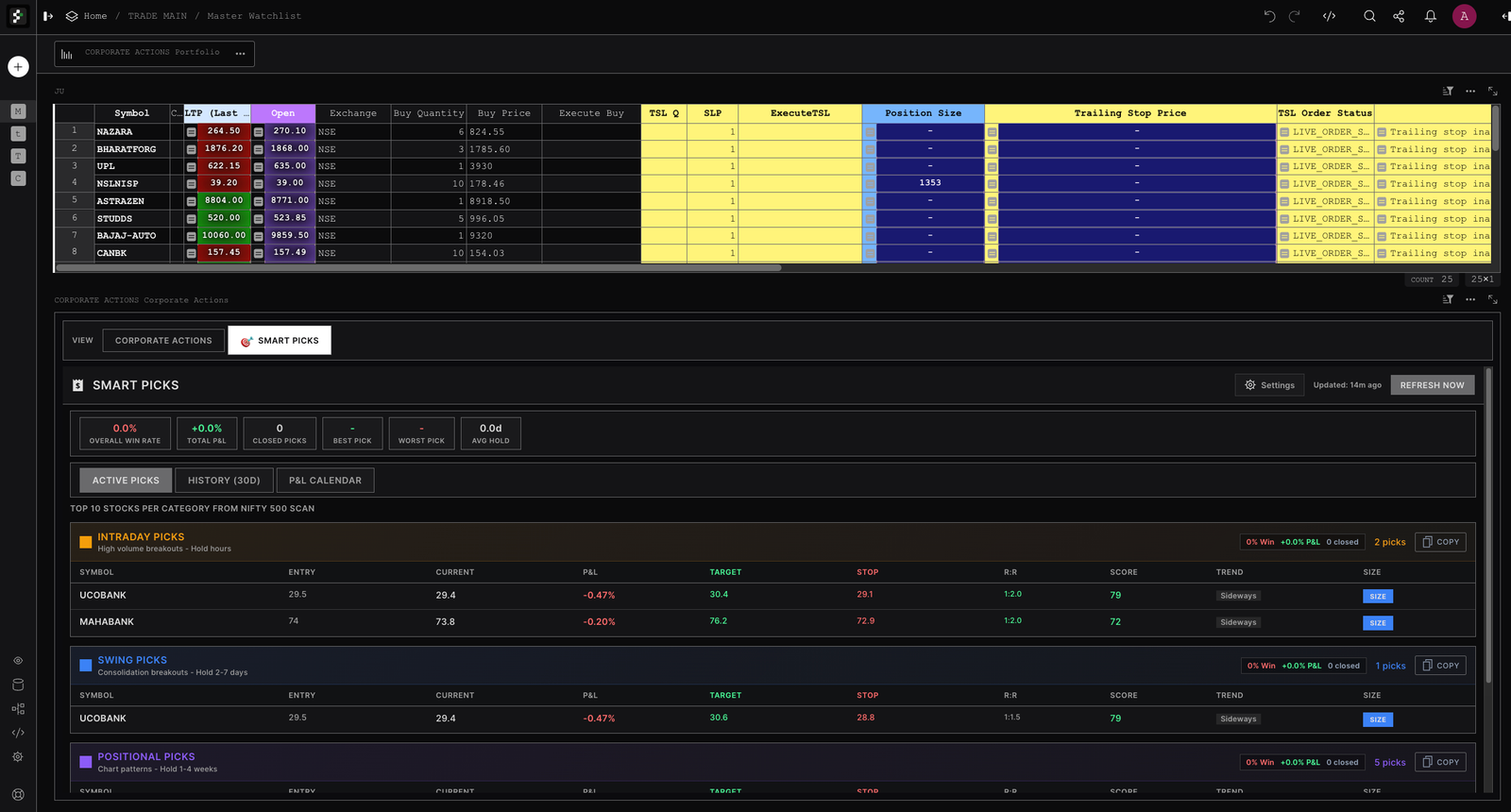Click the REFRESH NOW button
Image resolution: width=1511 pixels, height=812 pixels.
(1432, 385)
